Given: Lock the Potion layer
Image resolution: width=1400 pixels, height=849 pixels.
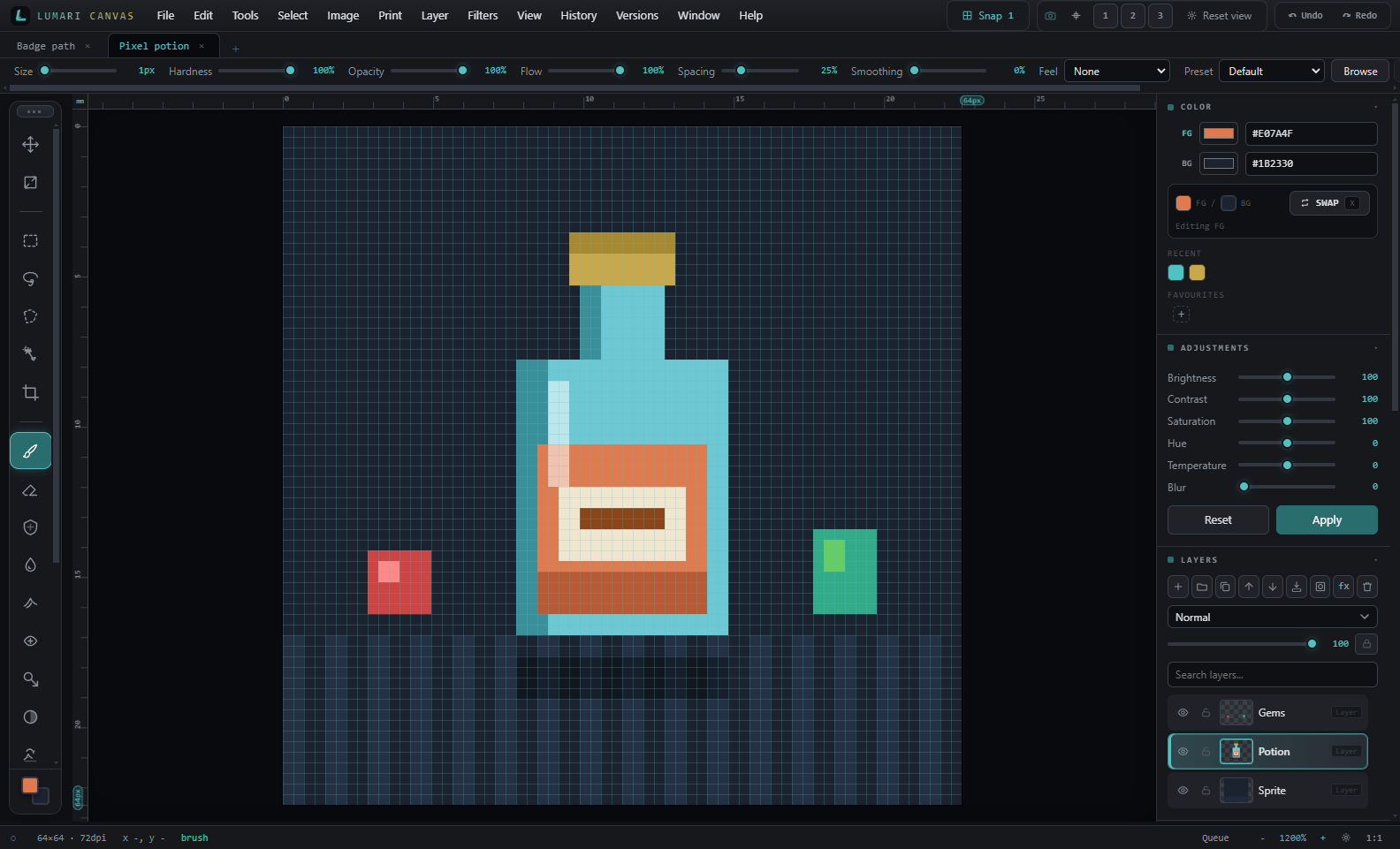Looking at the screenshot, I should click(1206, 752).
